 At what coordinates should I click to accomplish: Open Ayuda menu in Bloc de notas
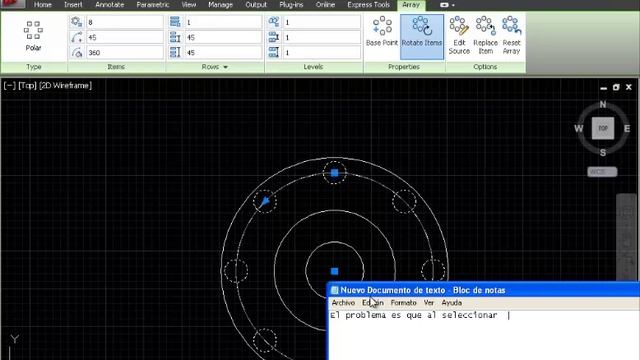(451, 303)
